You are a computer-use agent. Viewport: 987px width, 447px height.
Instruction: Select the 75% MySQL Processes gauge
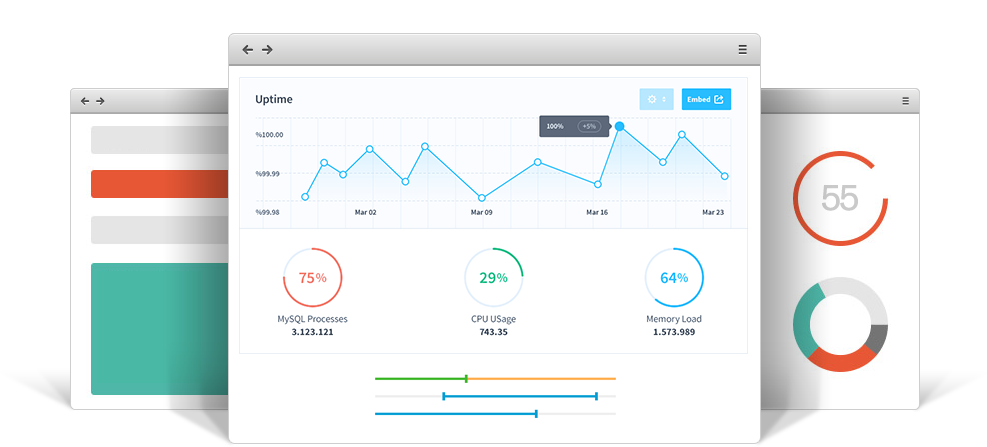313,278
